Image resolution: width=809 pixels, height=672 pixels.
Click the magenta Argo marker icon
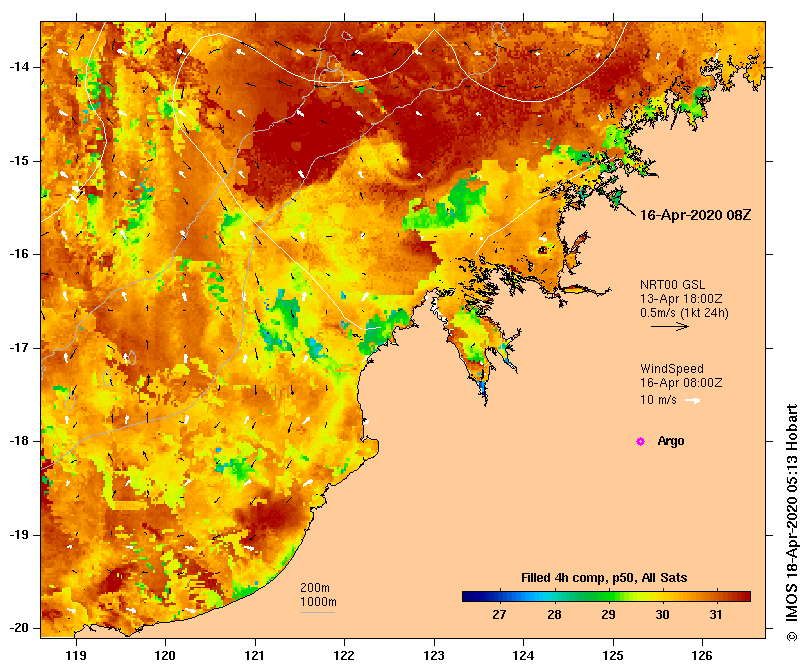point(640,441)
